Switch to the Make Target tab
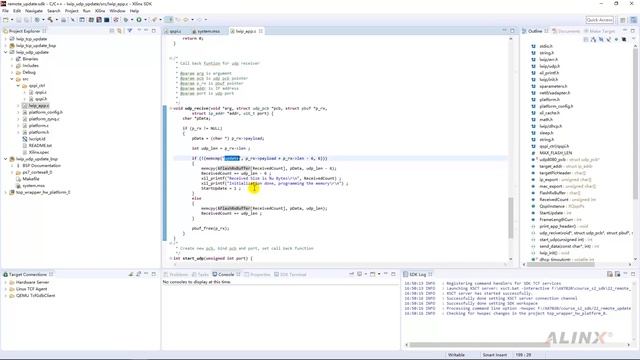 point(599,31)
